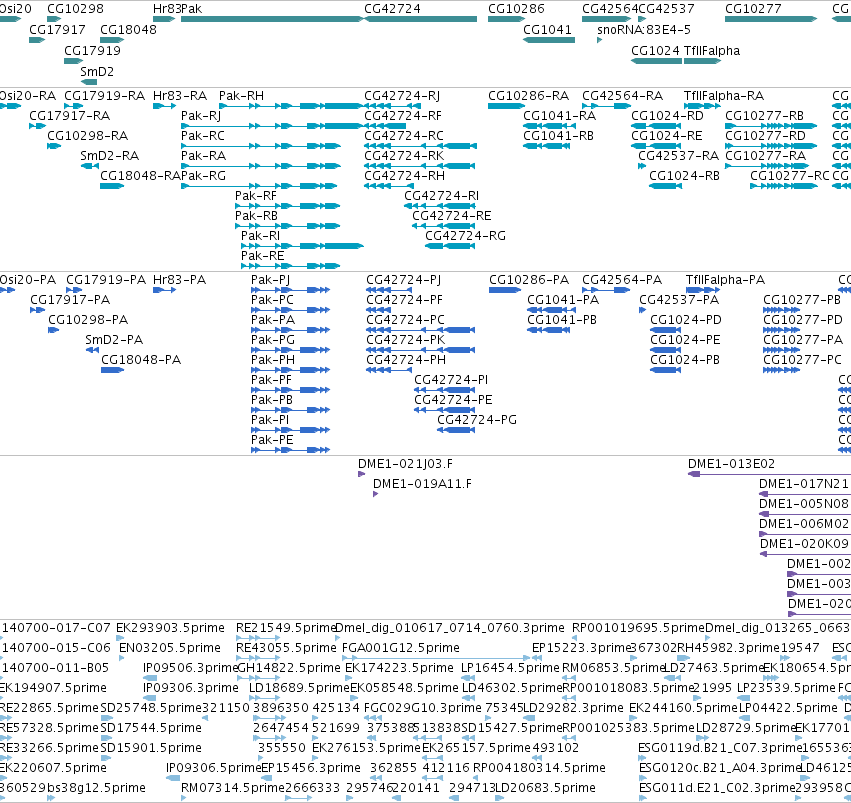Viewport: 851px width, 803px height.
Task: Click the DME1-021J03.F clone label
Action: (x=405, y=464)
